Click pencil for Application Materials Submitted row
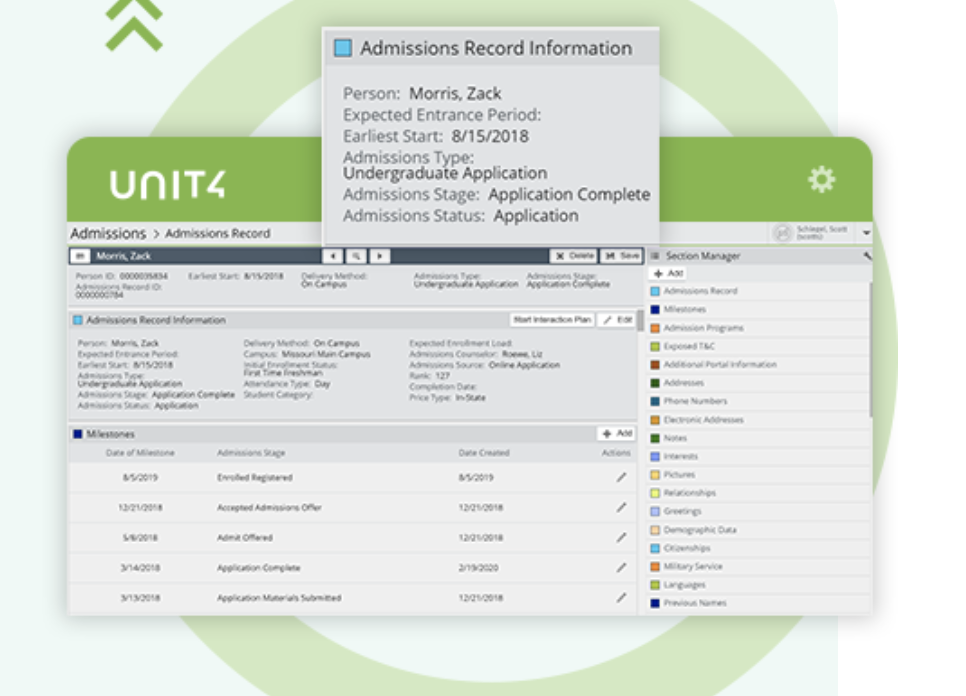This screenshot has width=966, height=696. 621,598
